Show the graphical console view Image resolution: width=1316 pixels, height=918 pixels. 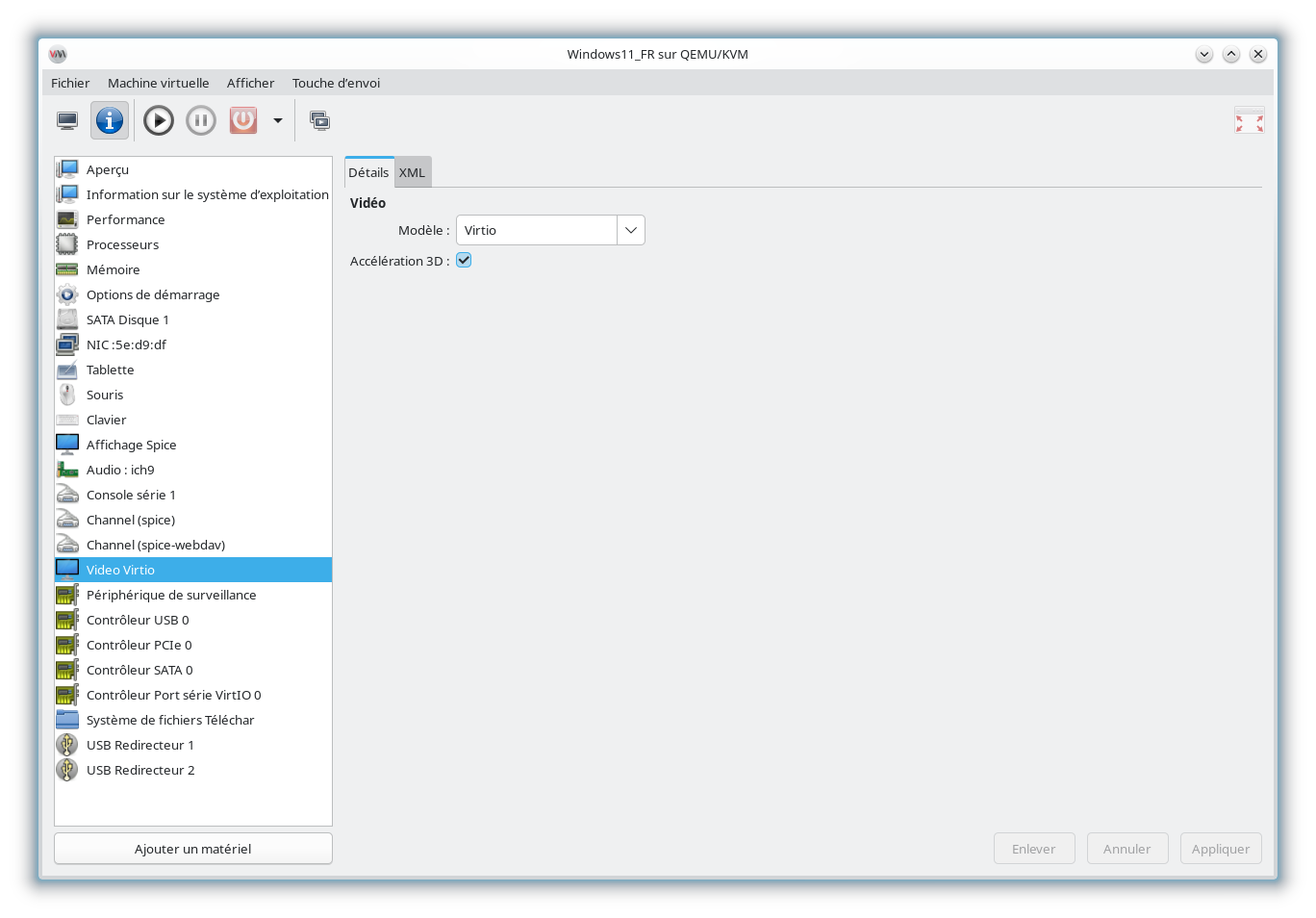pyautogui.click(x=67, y=120)
